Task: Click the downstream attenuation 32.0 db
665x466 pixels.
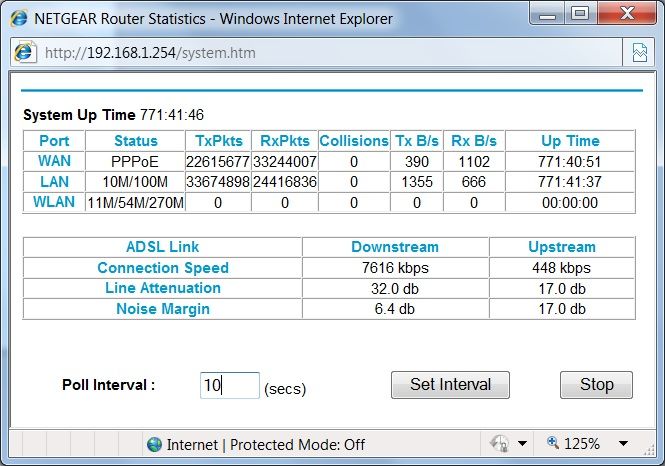Action: 395,289
